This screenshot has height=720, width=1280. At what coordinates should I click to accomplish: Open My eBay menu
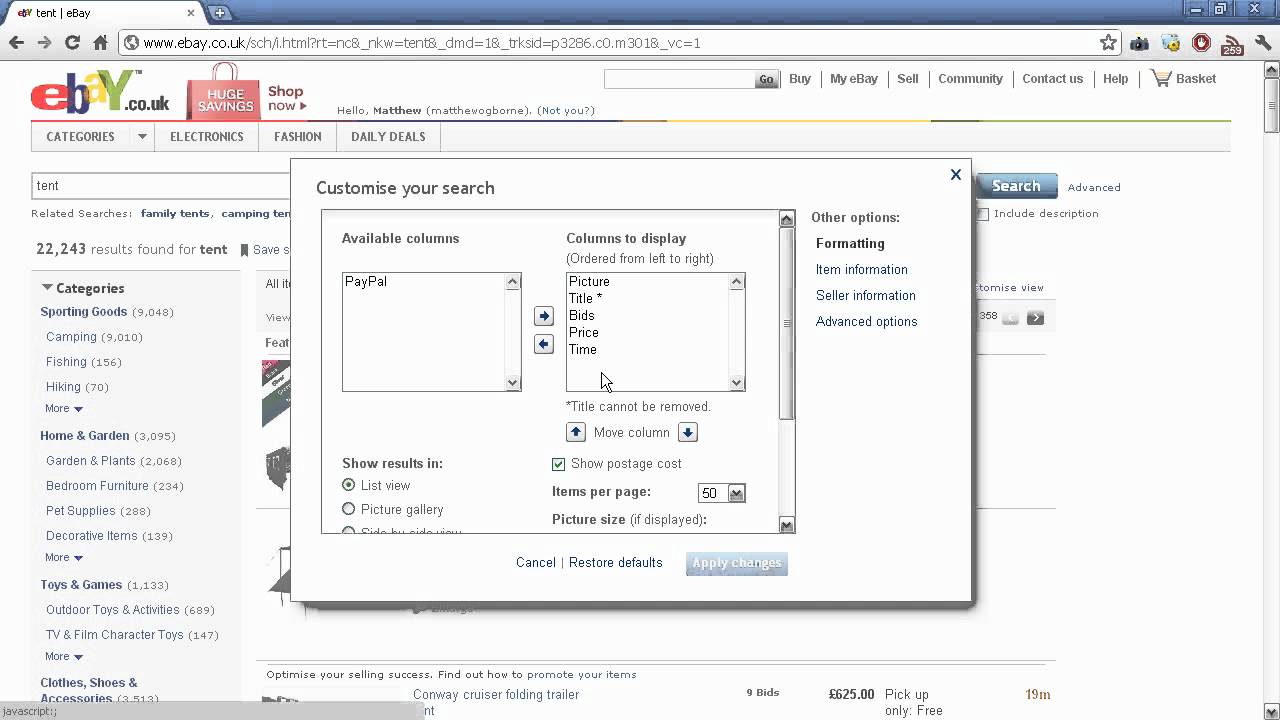854,78
